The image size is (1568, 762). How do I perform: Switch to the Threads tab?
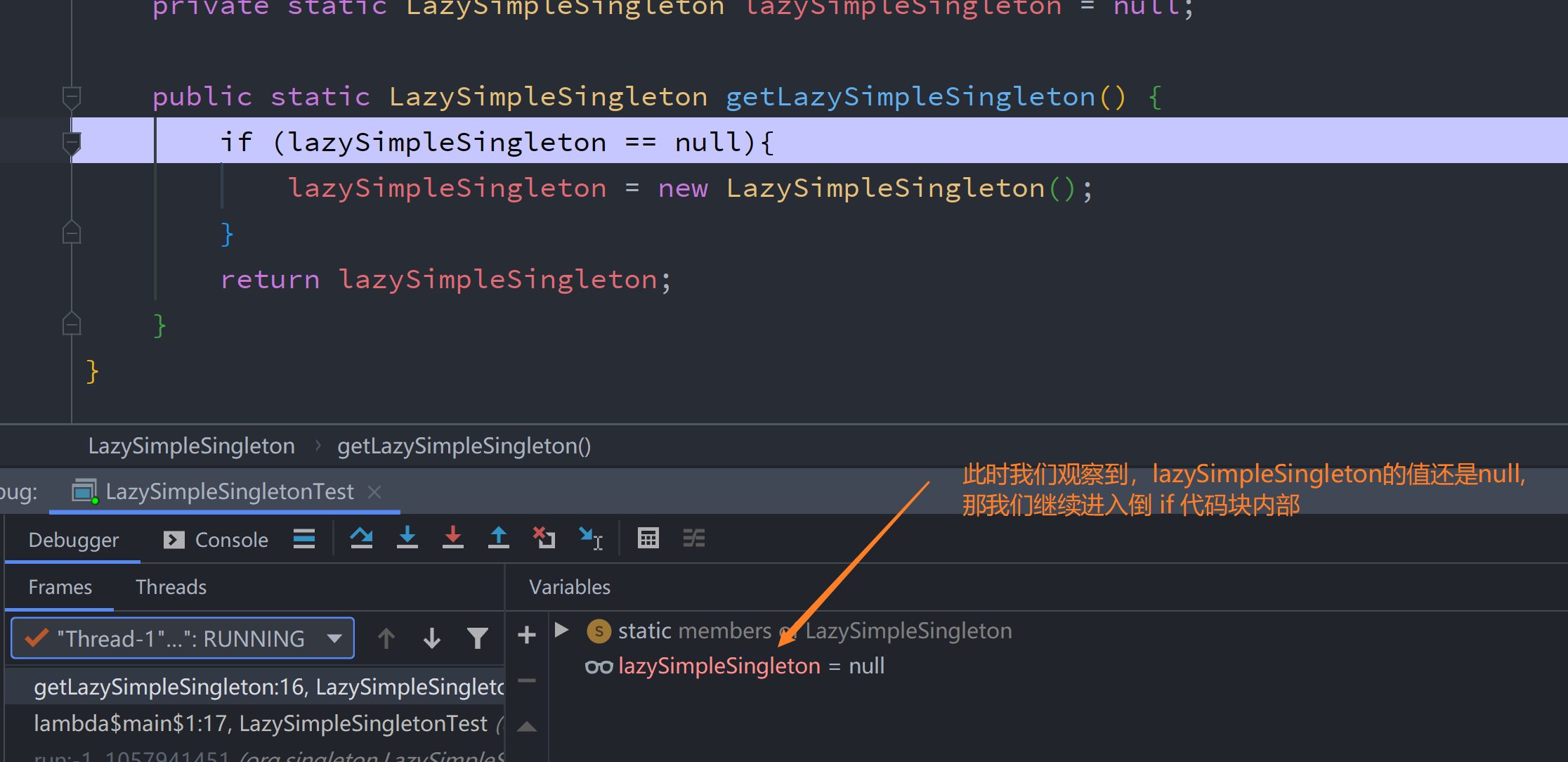(171, 587)
